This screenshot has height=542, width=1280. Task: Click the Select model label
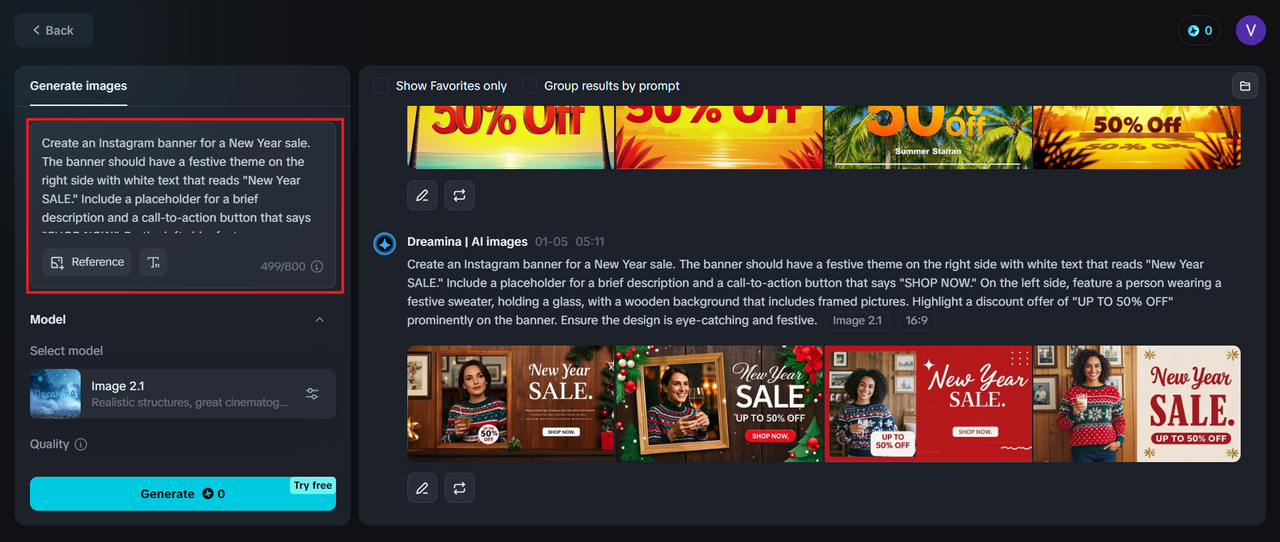click(x=66, y=351)
